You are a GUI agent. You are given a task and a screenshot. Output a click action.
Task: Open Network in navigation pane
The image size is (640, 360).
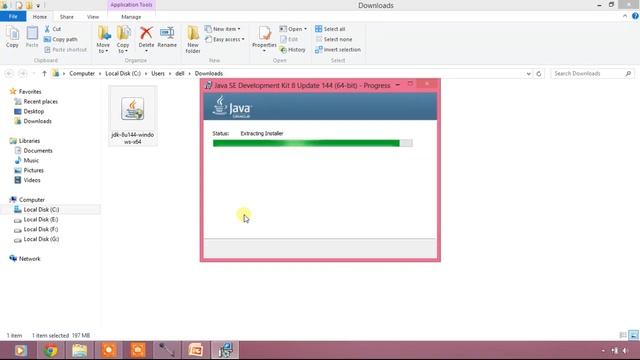click(x=29, y=258)
